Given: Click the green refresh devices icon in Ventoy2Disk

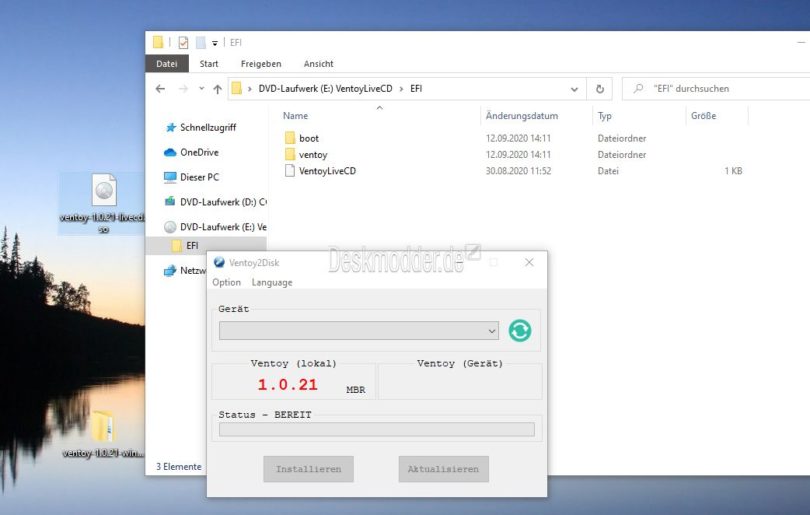Looking at the screenshot, I should (520, 331).
